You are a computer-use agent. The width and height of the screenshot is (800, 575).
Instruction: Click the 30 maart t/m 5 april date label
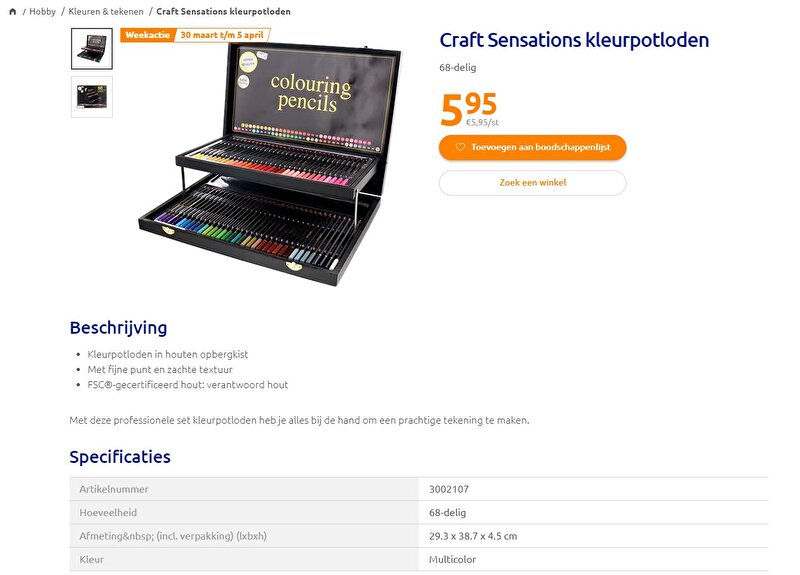coord(222,35)
